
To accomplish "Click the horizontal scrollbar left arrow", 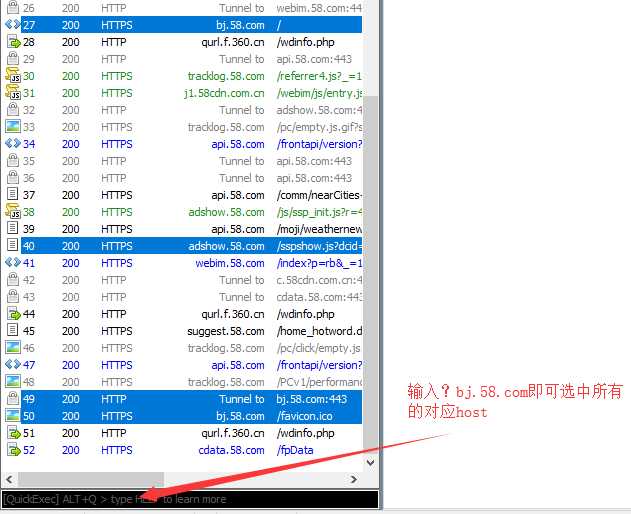I will [x=10, y=479].
